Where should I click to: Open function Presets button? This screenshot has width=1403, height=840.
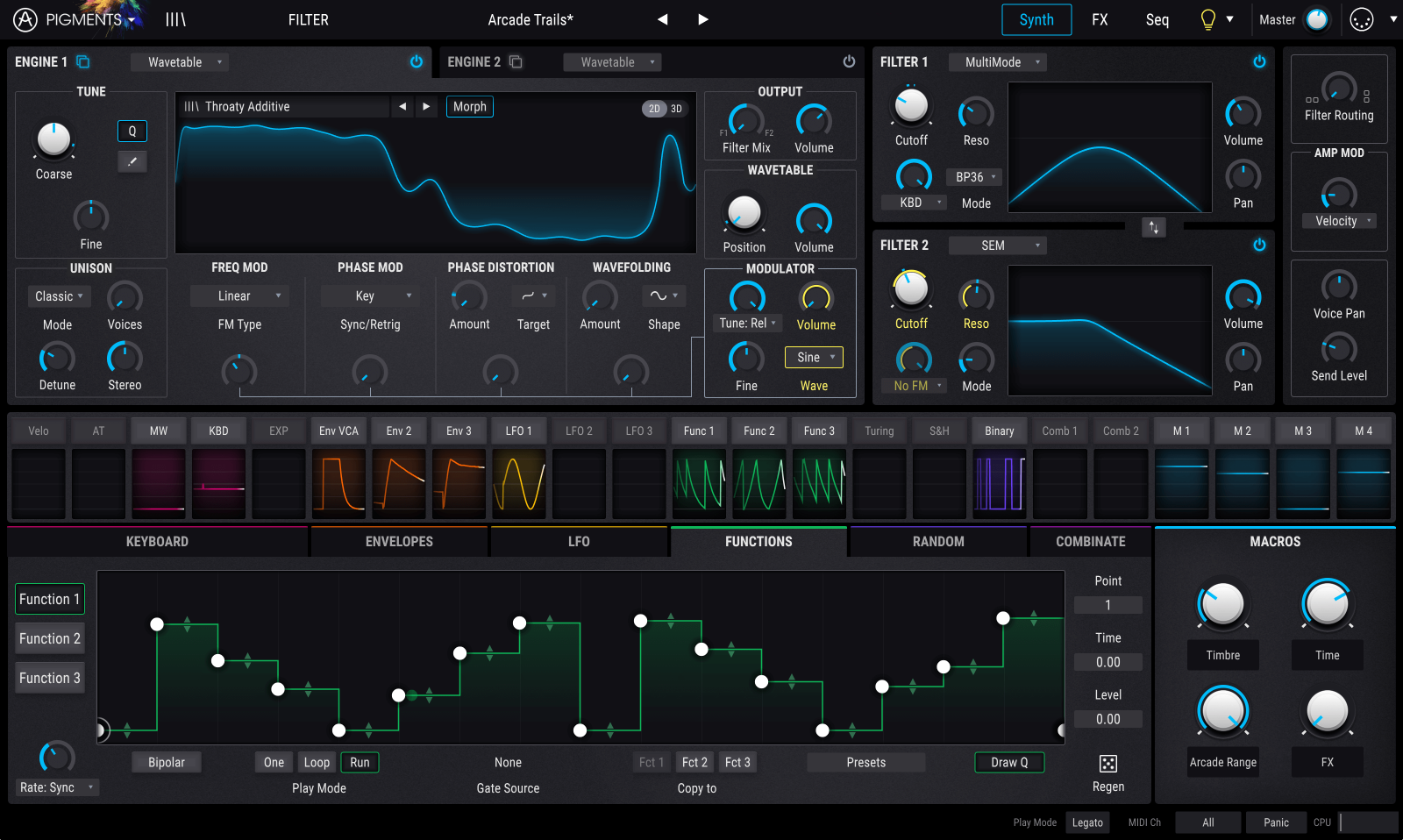(866, 762)
